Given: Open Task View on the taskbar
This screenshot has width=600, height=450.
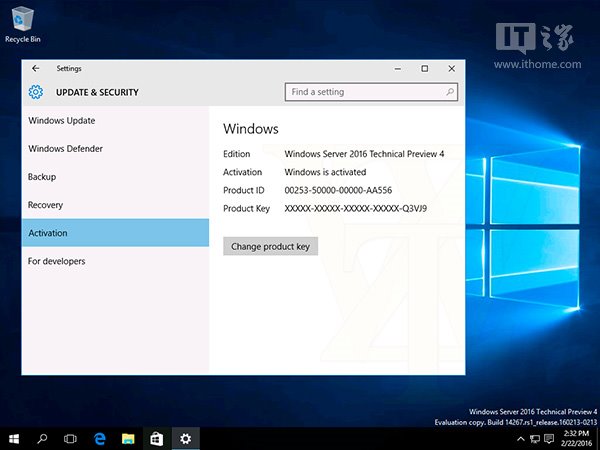Looking at the screenshot, I should 70,439.
